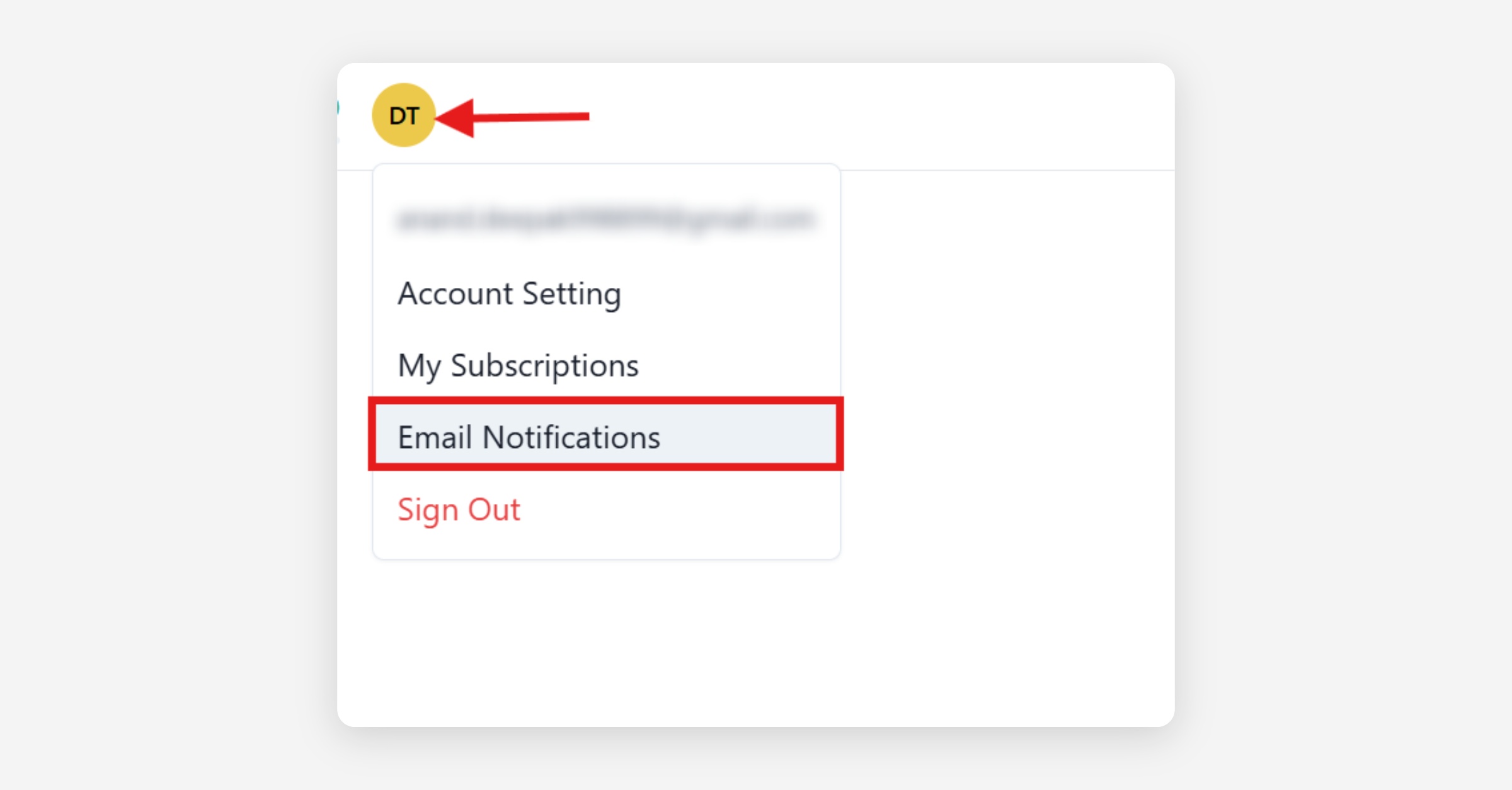Navigate to Email Notifications settings
The width and height of the screenshot is (1512, 790).
[529, 437]
